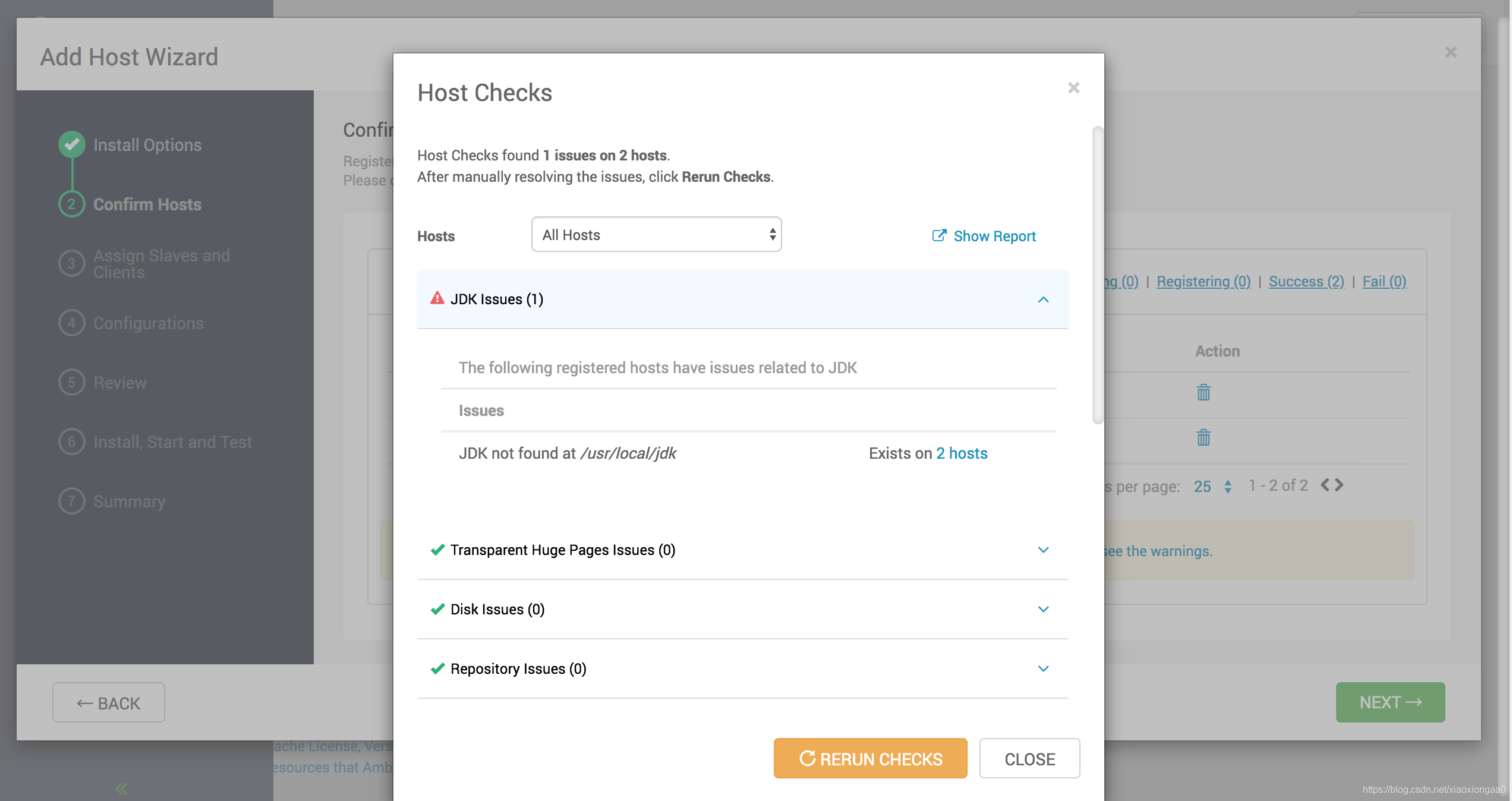
Task: Select the Success (2) filter tab
Action: (x=1306, y=282)
